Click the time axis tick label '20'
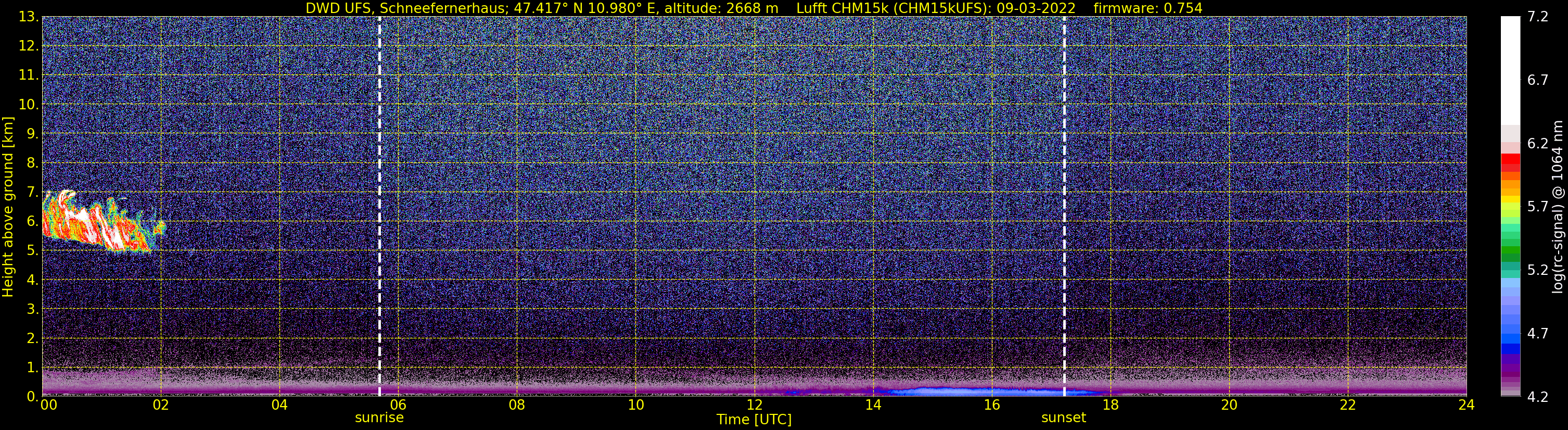1568x430 pixels. tap(1229, 405)
